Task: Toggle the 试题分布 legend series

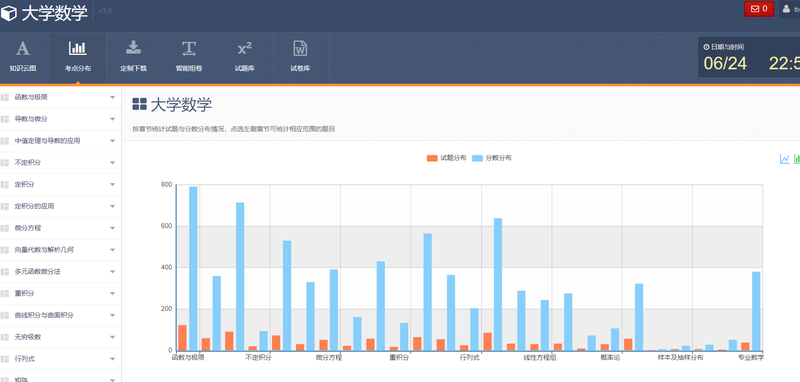Action: (446, 158)
